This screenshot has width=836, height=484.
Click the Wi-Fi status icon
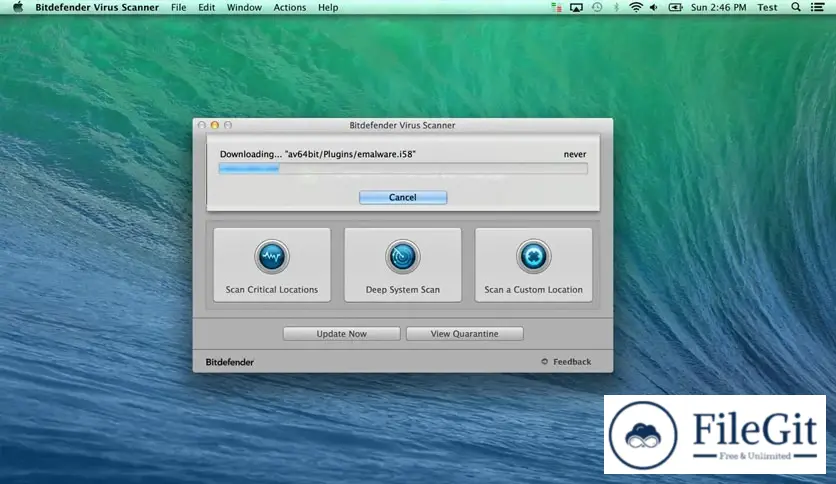pyautogui.click(x=636, y=7)
